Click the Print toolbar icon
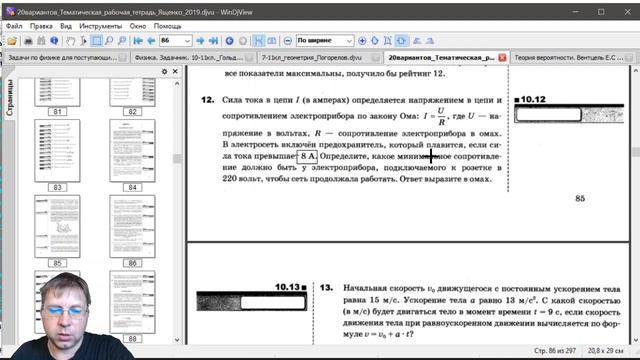The height and width of the screenshot is (360, 640). pos(28,41)
